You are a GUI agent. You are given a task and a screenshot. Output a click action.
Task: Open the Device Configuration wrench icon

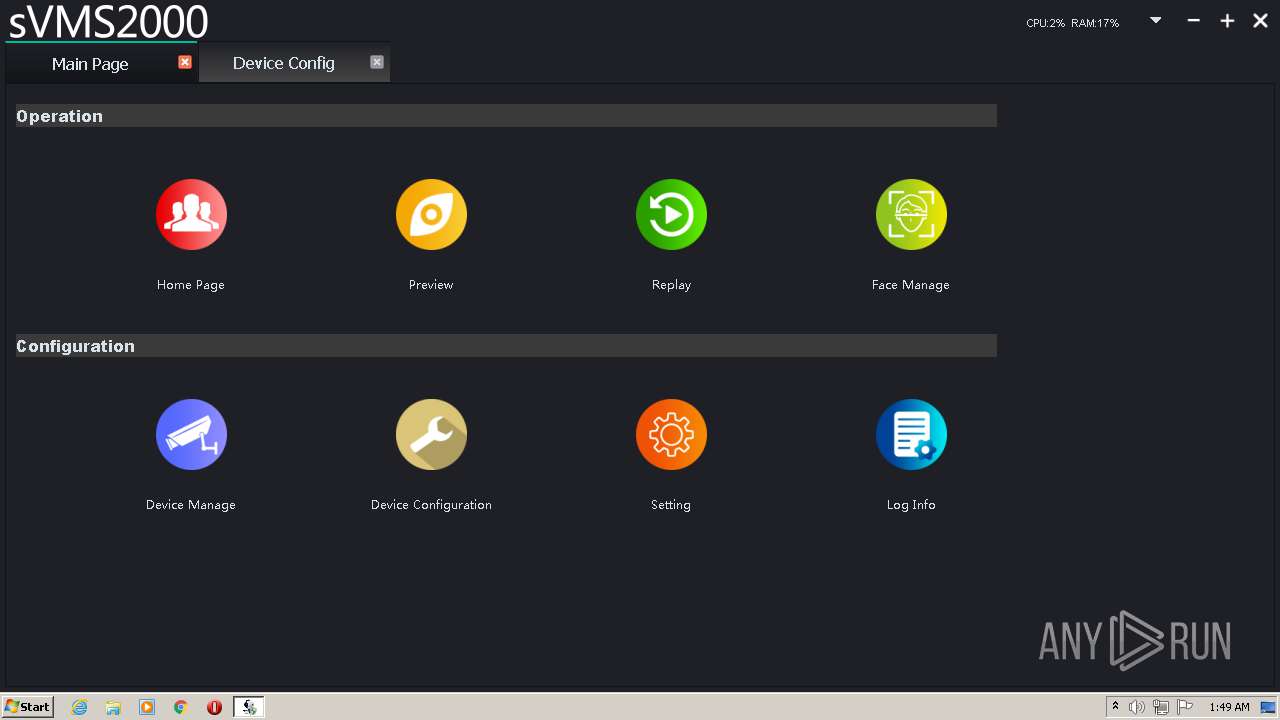(x=431, y=434)
